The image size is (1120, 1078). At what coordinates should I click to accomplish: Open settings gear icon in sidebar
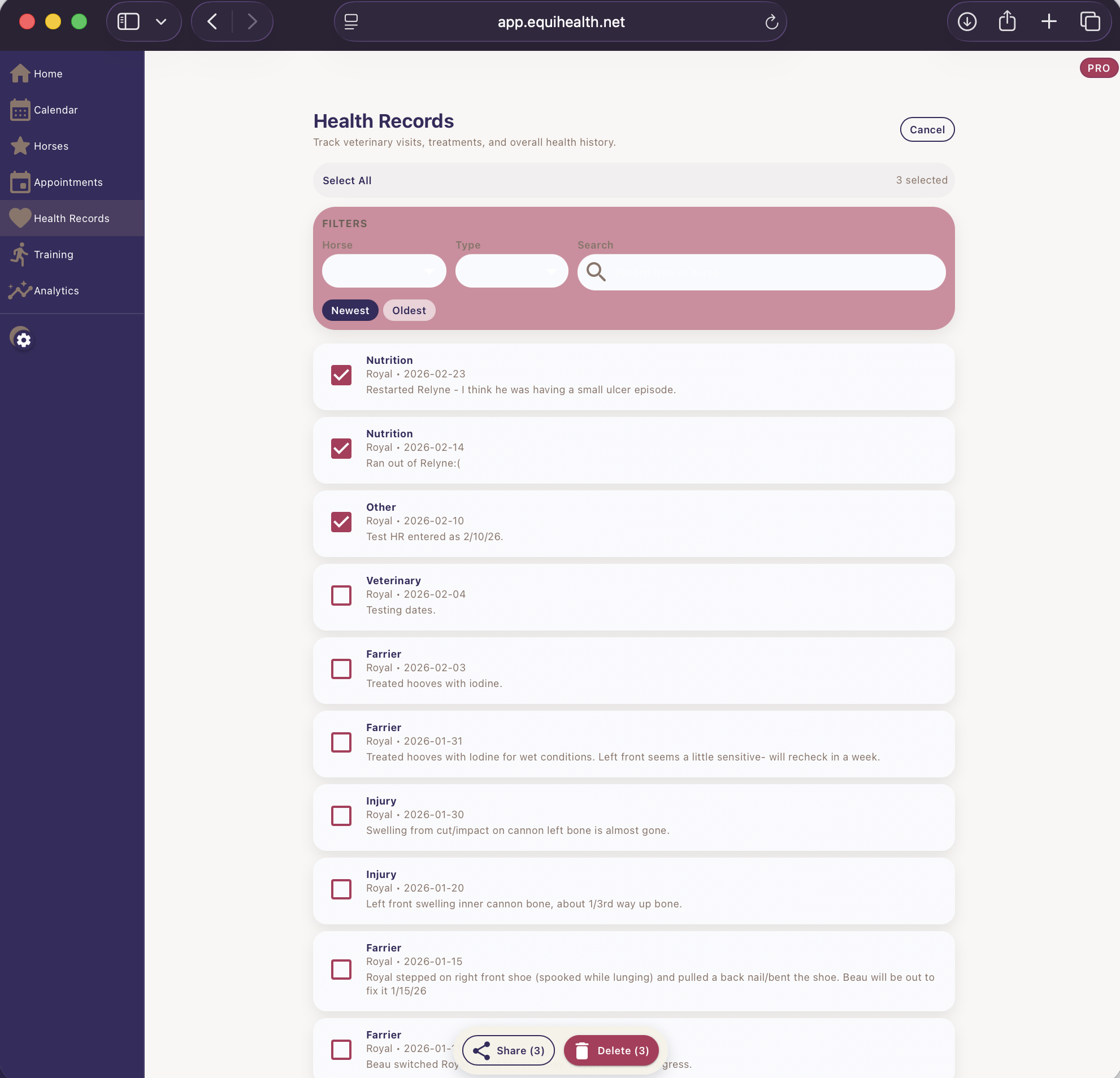(22, 340)
